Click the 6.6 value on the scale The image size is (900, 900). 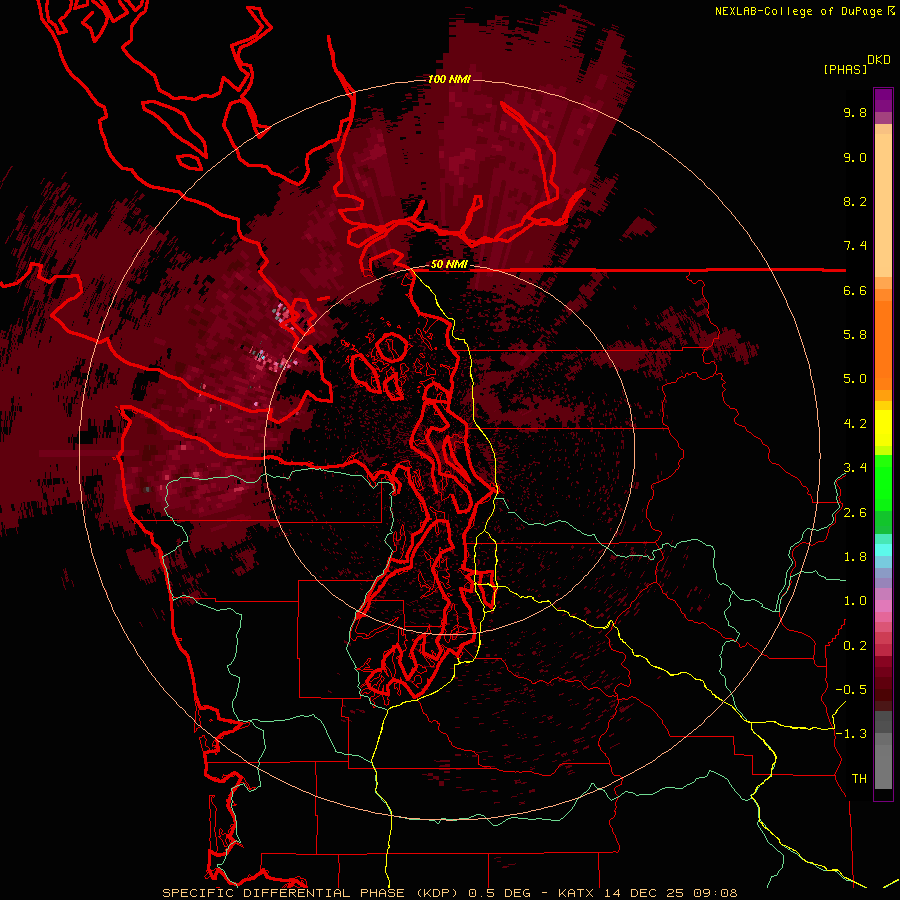pos(855,290)
